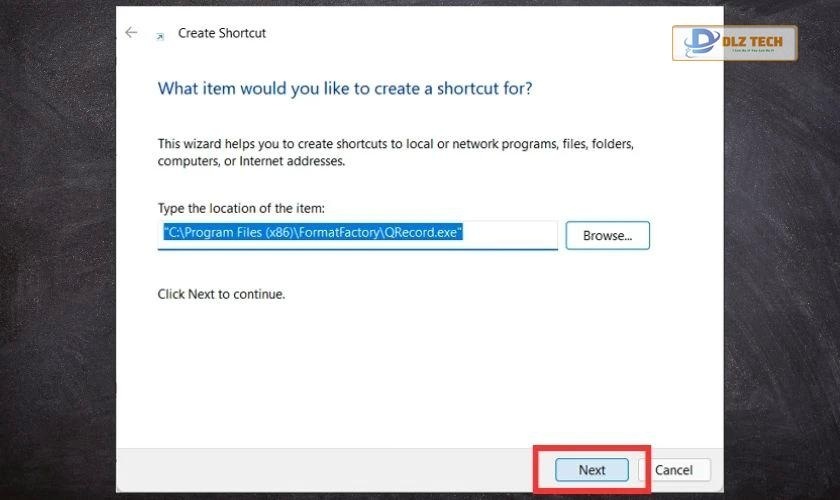This screenshot has width=840, height=500.
Task: Click the wizard description paragraph
Action: 395,152
